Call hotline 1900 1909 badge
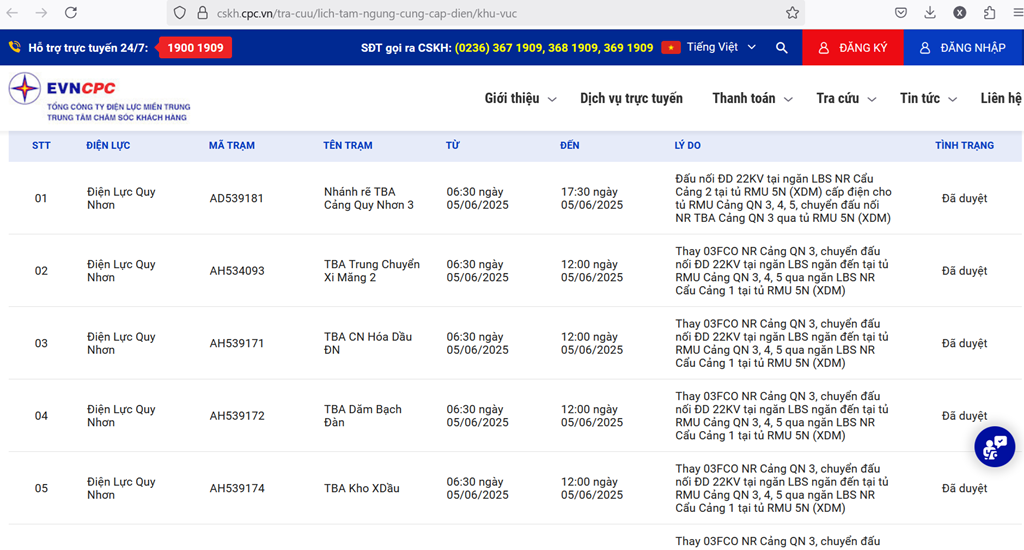1024x550 pixels. coord(195,48)
